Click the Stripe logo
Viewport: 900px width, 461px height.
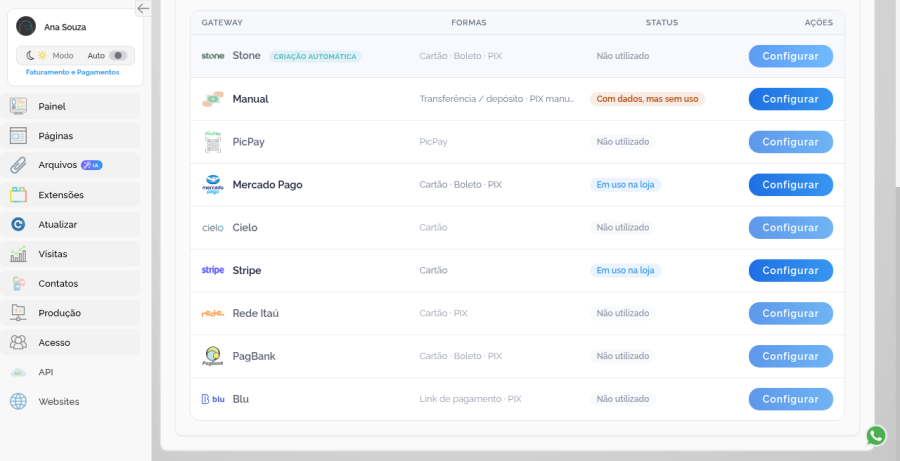click(213, 270)
